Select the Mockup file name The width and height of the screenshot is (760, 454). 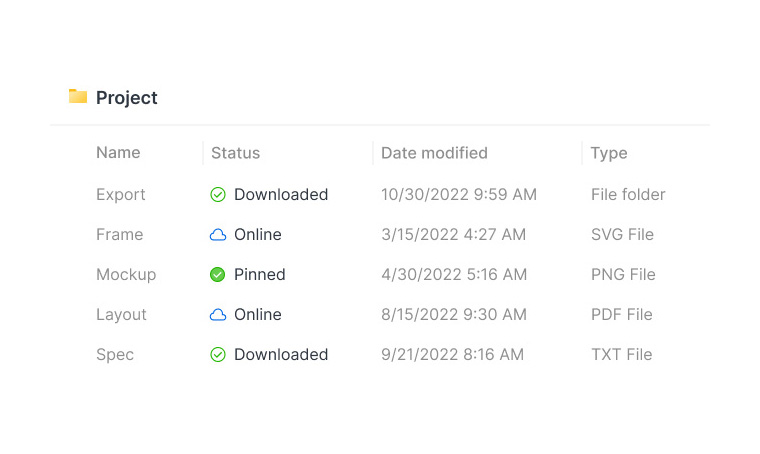pos(126,275)
